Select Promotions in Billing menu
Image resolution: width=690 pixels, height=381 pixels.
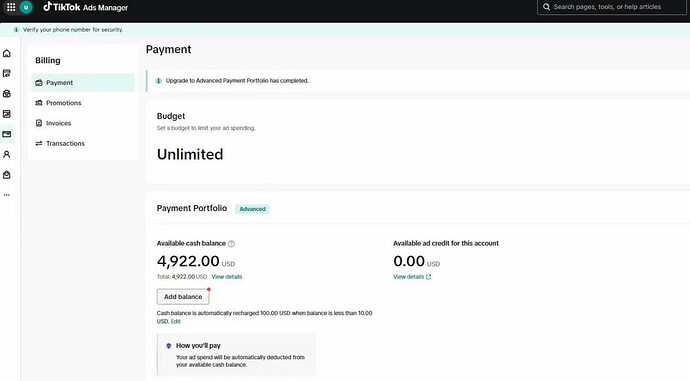[83, 103]
